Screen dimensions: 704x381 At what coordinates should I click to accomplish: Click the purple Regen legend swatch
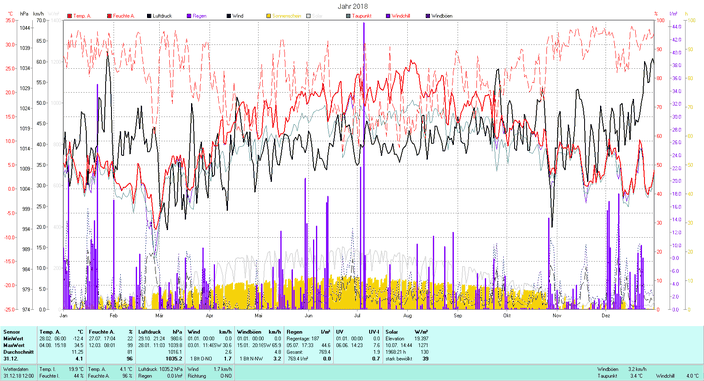click(x=189, y=16)
